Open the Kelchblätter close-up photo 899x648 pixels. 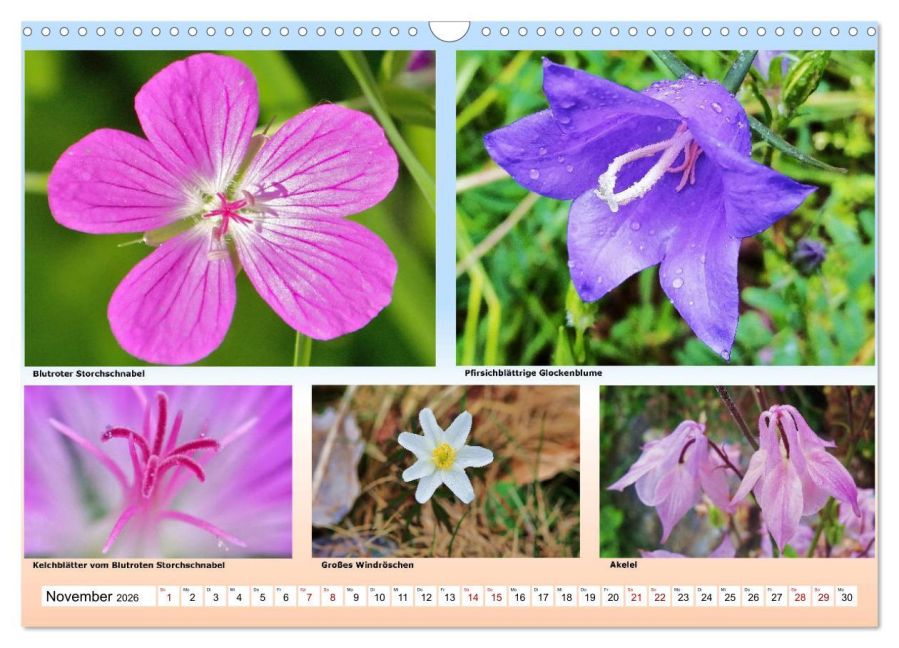(158, 471)
